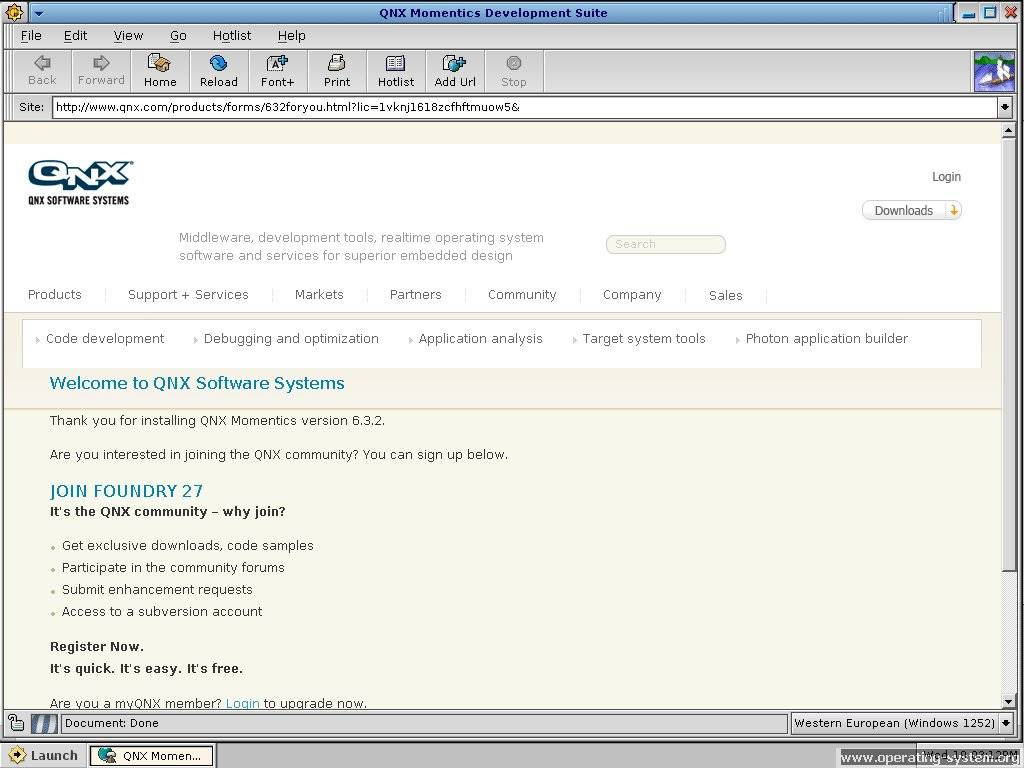Click Login link in myQNX member sentence

tap(242, 703)
